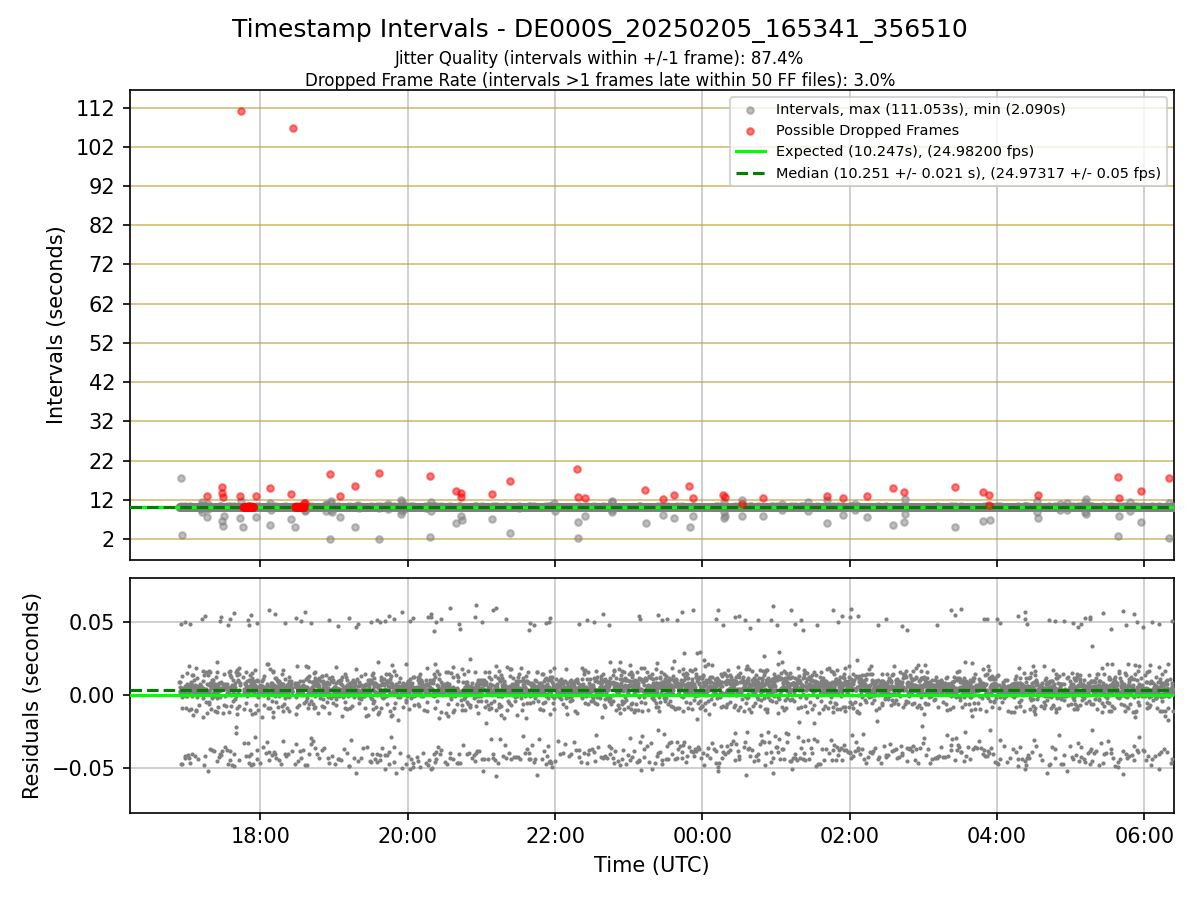Viewport: 1200px width, 900px height.
Task: Click the "20:00" time tick label
Action: [407, 835]
